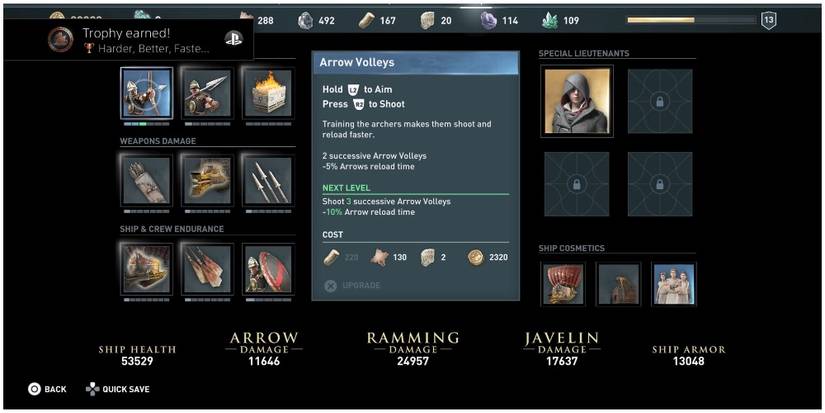Screen dimensions: 825x413
Task: Choose the rowers oars endurance upgrade
Action: [x=207, y=268]
